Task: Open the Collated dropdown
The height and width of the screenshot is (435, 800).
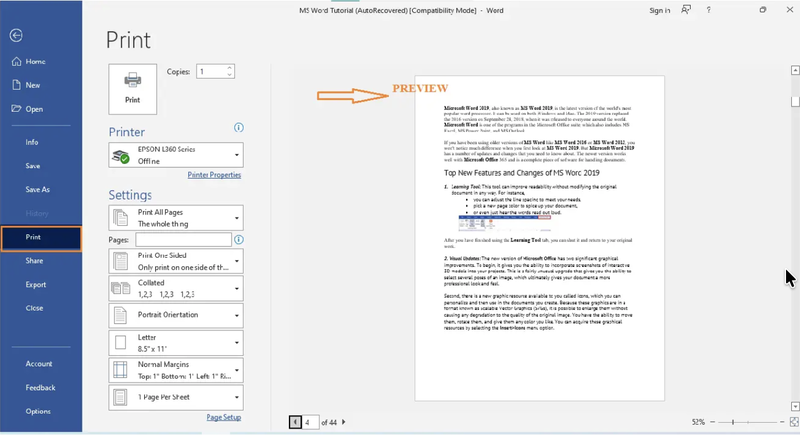Action: 176,288
